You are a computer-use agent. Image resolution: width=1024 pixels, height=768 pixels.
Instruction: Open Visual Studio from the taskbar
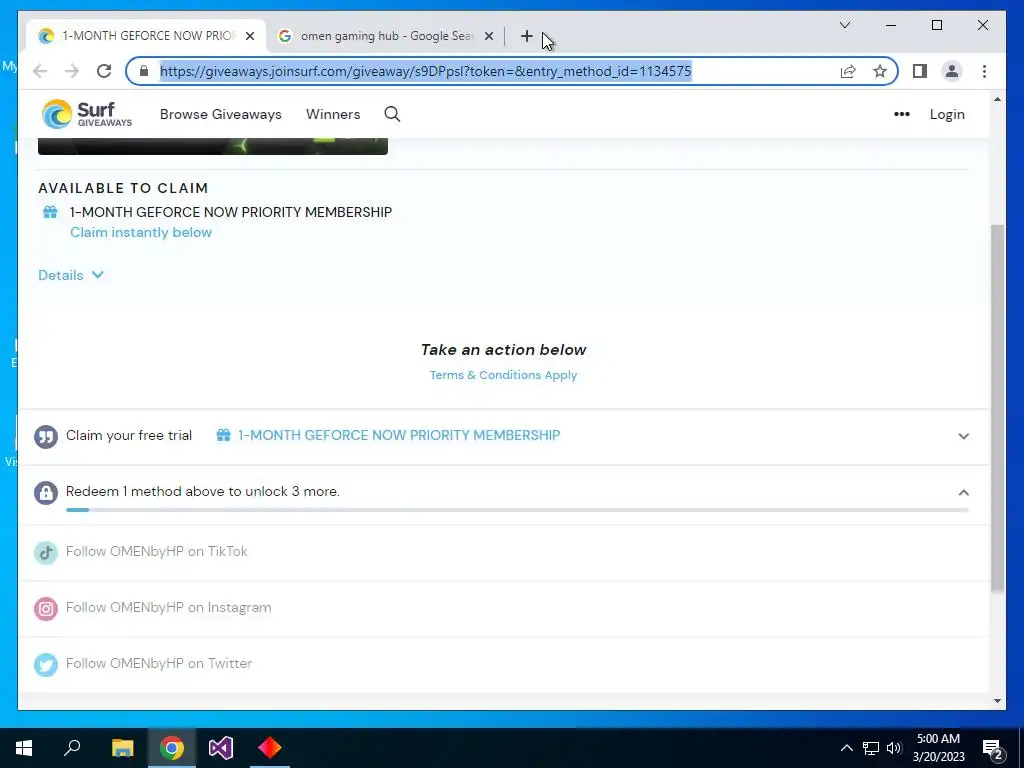[x=221, y=748]
